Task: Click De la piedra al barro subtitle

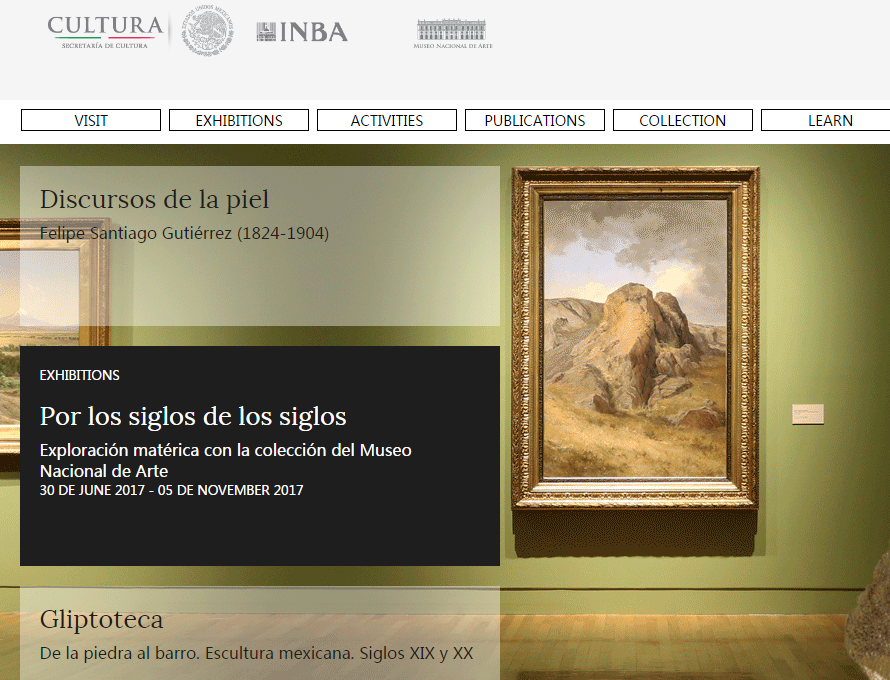Action: pos(257,653)
